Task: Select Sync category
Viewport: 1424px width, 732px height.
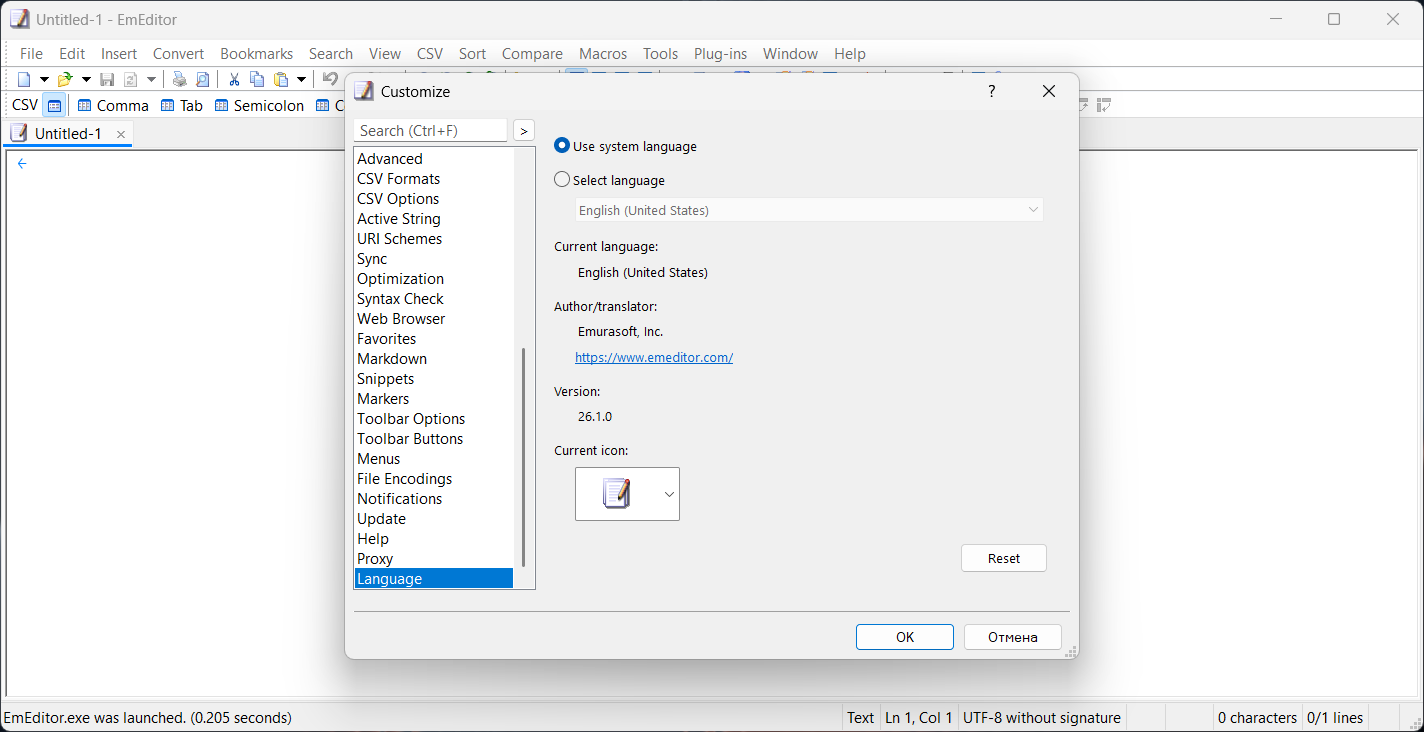Action: (x=434, y=259)
